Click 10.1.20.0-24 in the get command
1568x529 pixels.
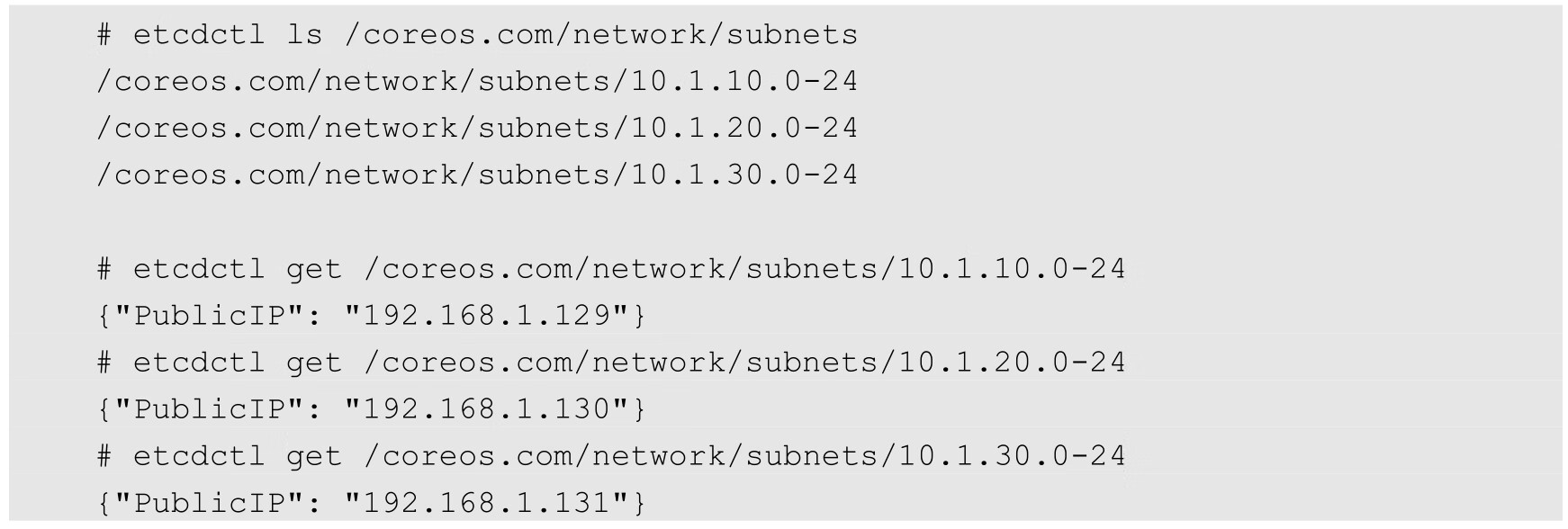pos(1012,363)
